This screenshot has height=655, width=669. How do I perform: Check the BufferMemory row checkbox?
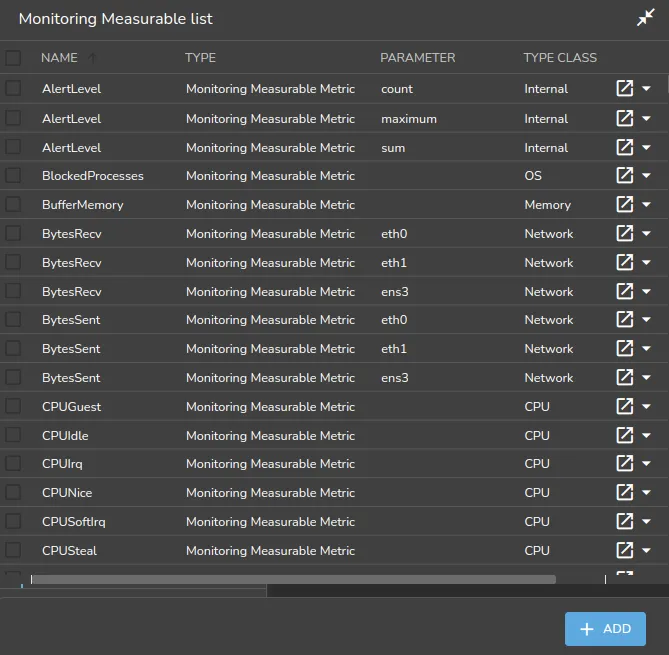point(13,204)
